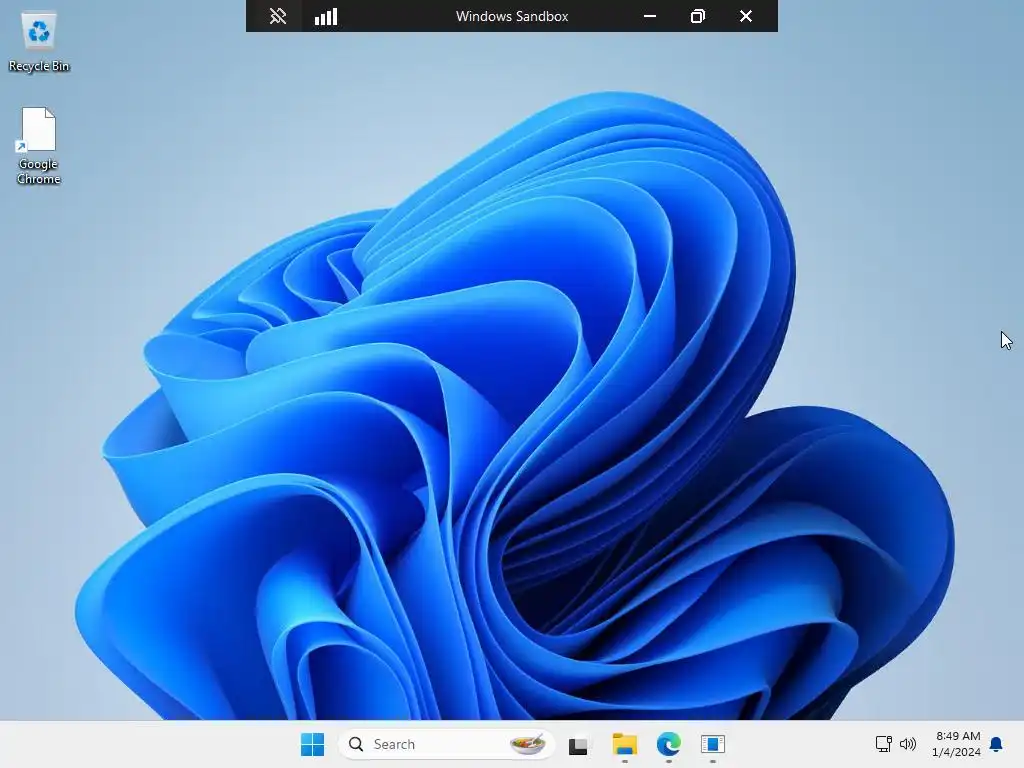The width and height of the screenshot is (1024, 768).
Task: Close the Windows Sandbox session
Action: [x=746, y=16]
